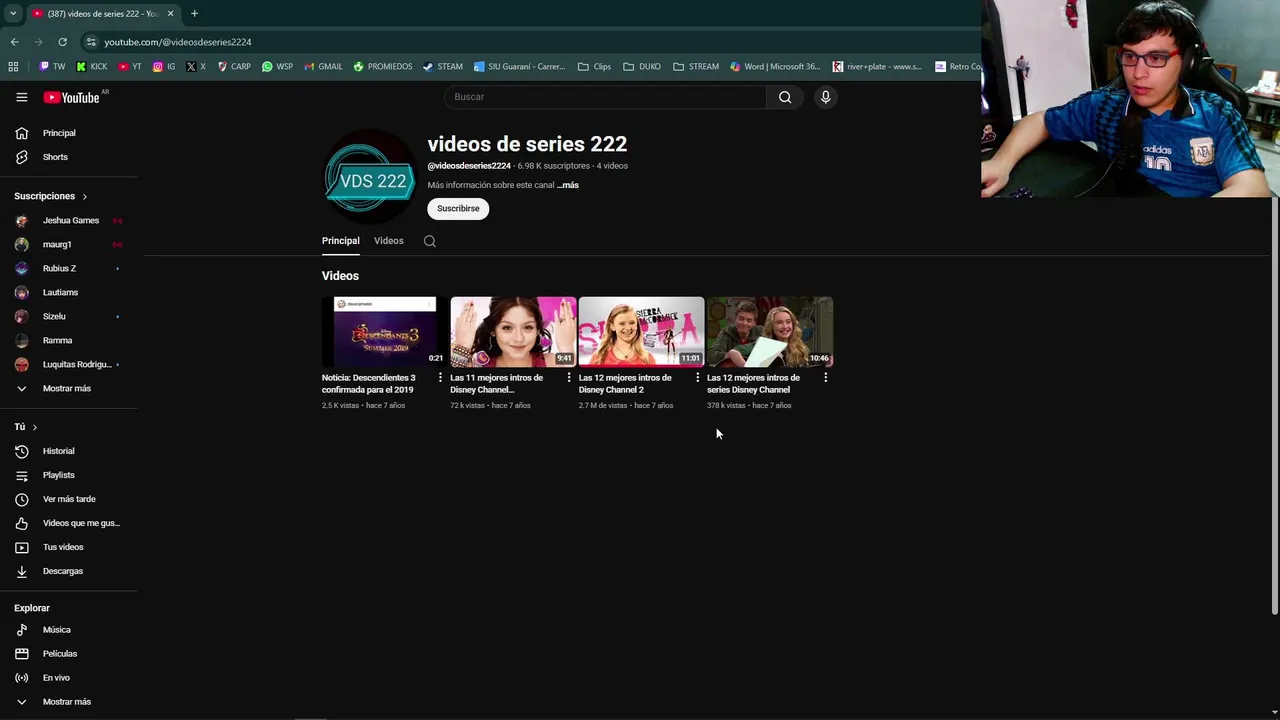Play Las 12 mejores intros 2 thumbnail

(x=641, y=331)
